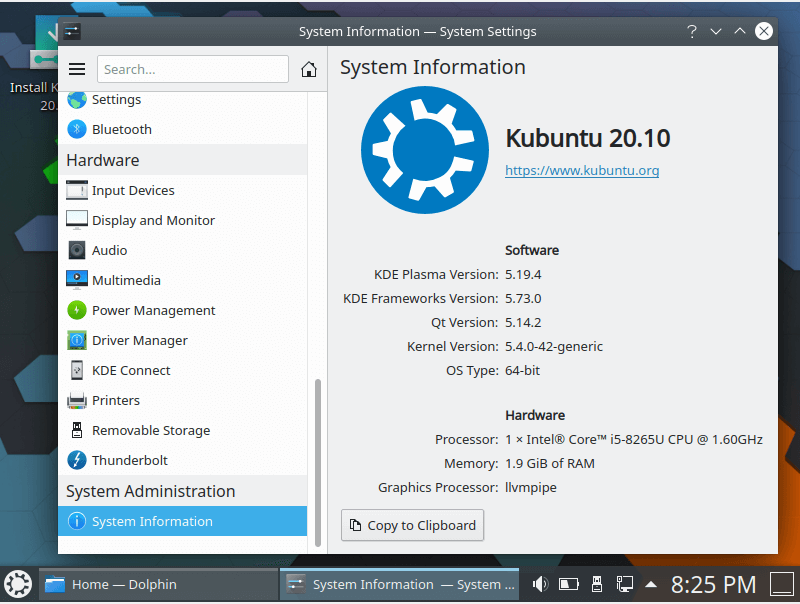Screen dimensions: 800x604
Task: Open Display and Monitor settings
Action: point(152,220)
